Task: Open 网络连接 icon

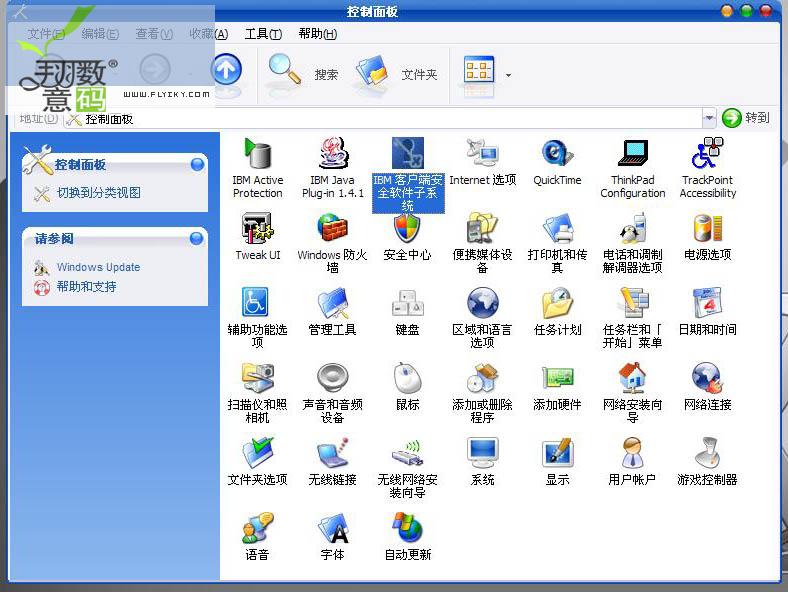Action: [x=708, y=378]
